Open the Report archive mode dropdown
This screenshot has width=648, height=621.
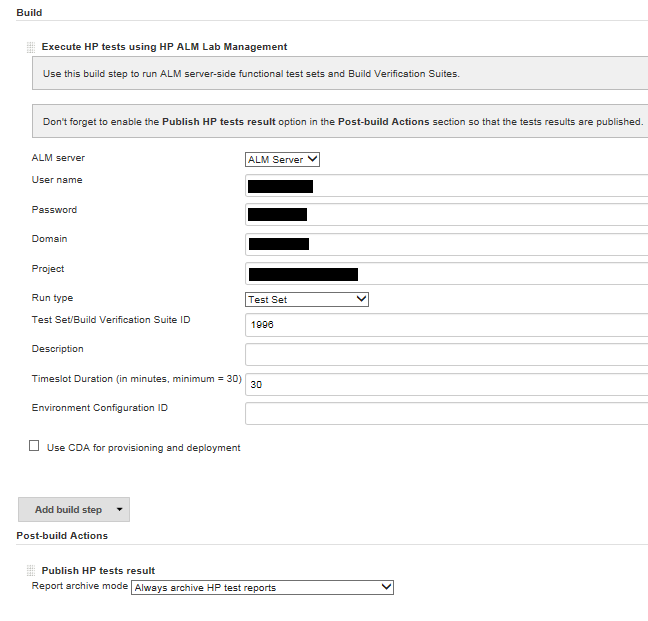coord(263,587)
